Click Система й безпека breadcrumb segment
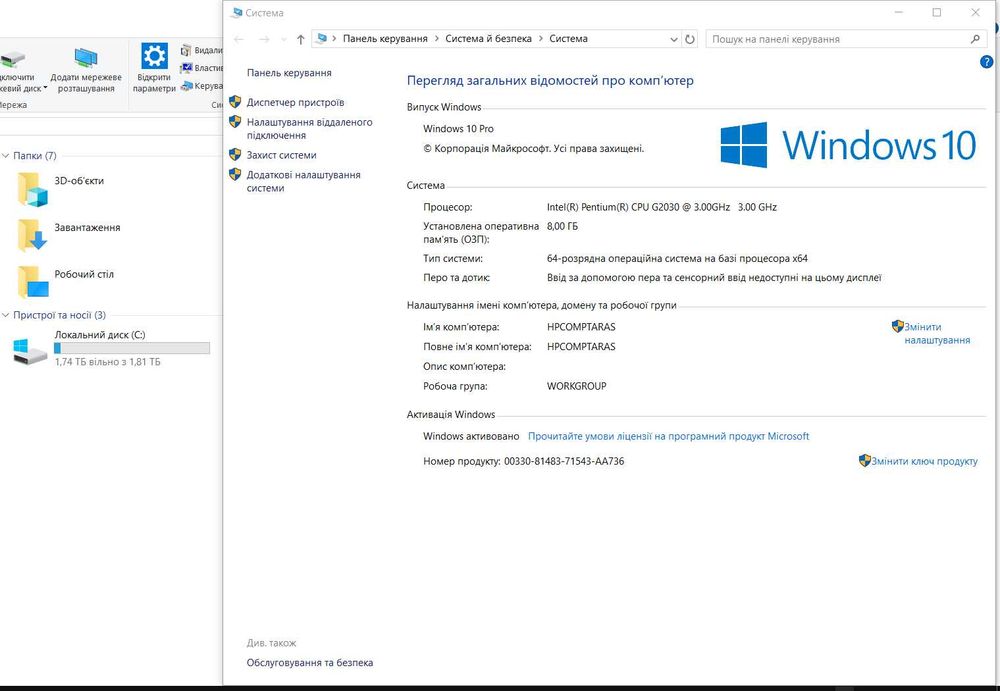 coord(489,39)
